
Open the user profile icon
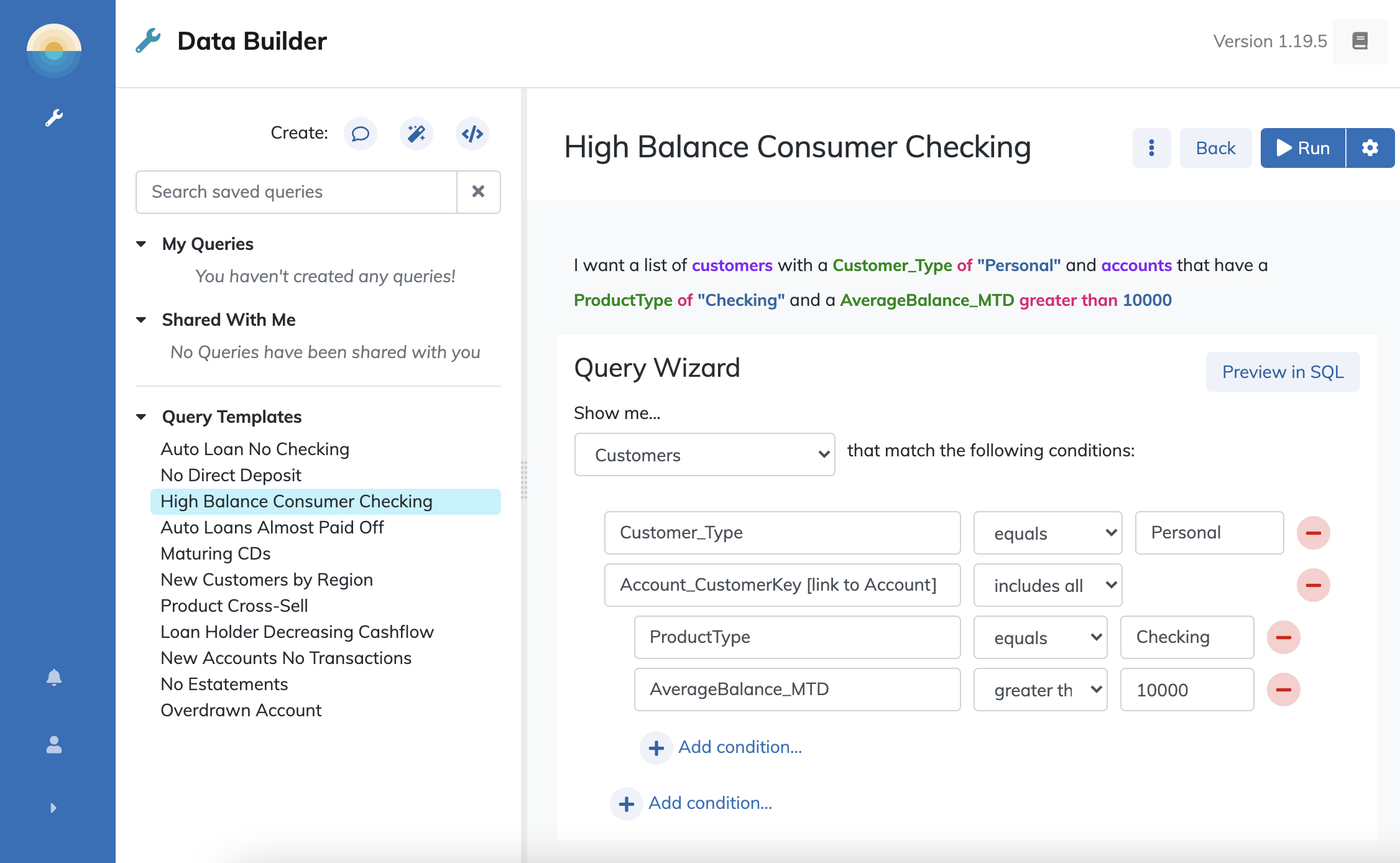click(54, 744)
